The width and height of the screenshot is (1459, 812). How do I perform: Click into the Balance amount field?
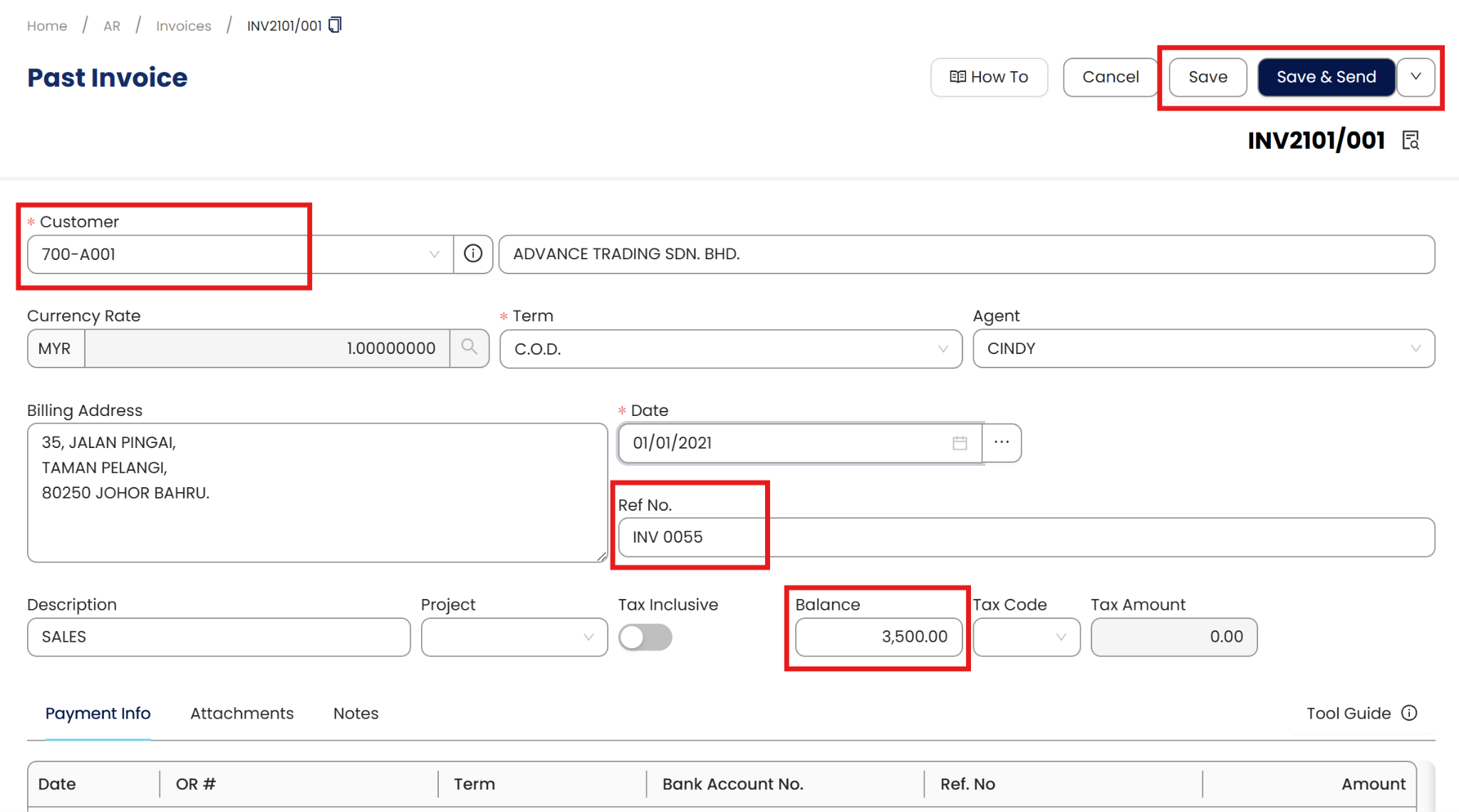pyautogui.click(x=878, y=637)
